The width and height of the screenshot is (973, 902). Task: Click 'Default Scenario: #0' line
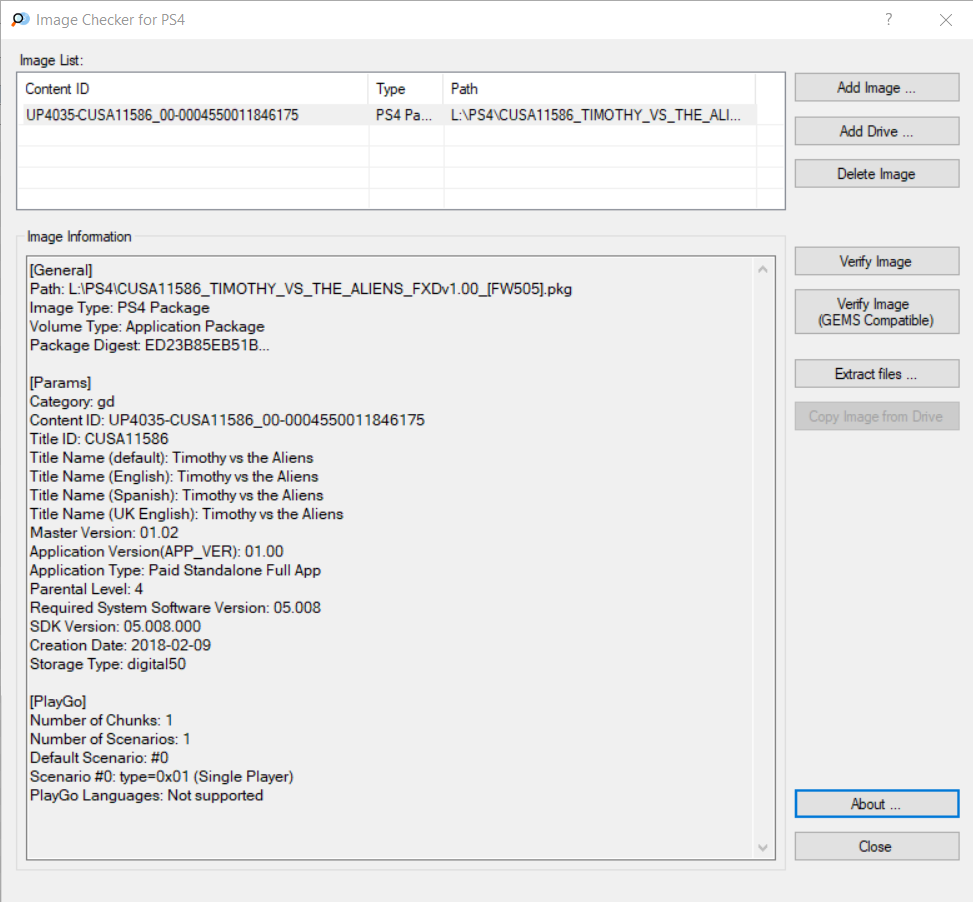tap(99, 757)
